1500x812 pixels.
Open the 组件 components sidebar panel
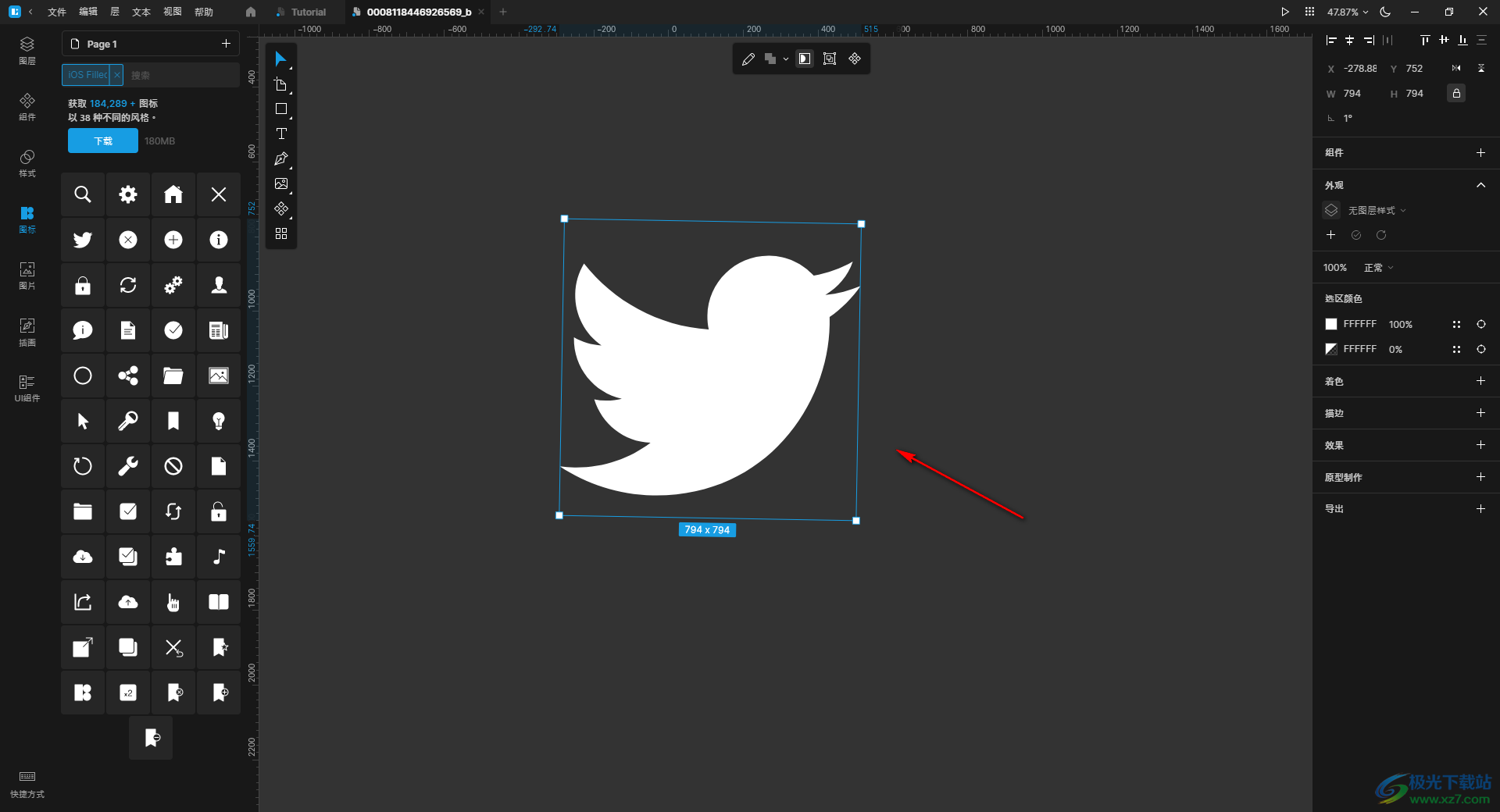coord(27,107)
